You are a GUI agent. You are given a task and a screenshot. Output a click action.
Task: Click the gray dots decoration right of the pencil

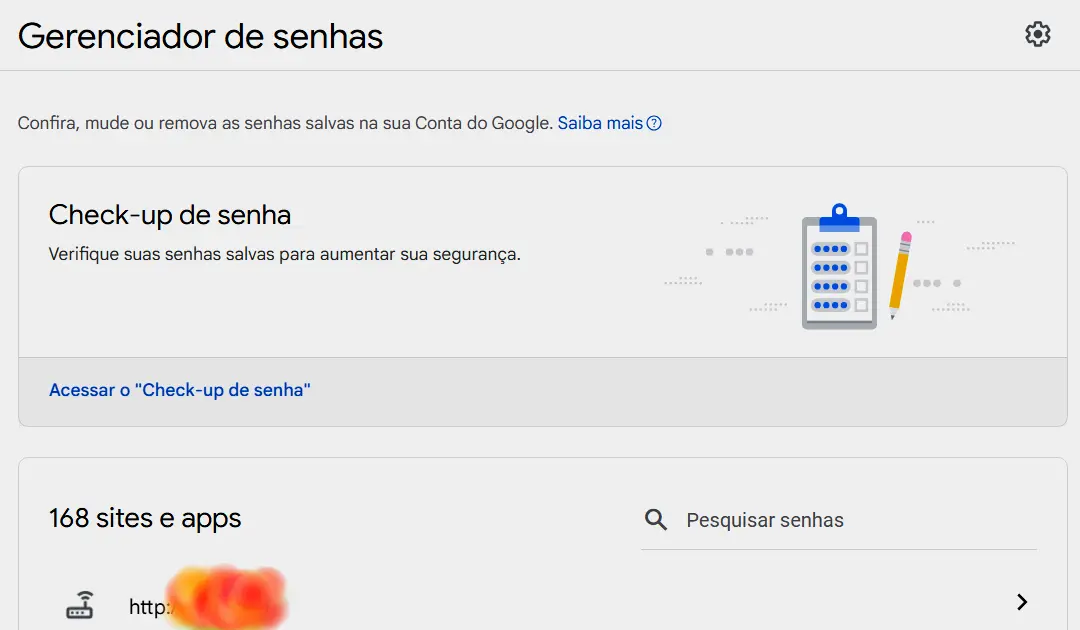932,282
